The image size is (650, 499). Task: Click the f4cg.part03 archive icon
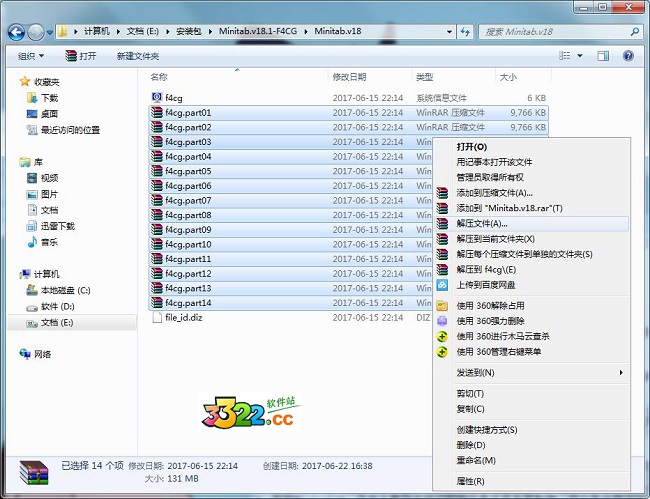pyautogui.click(x=157, y=141)
